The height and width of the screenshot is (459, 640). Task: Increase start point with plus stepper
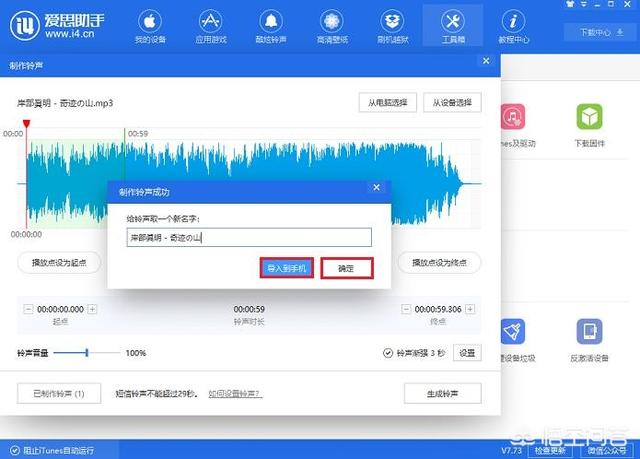click(92, 309)
